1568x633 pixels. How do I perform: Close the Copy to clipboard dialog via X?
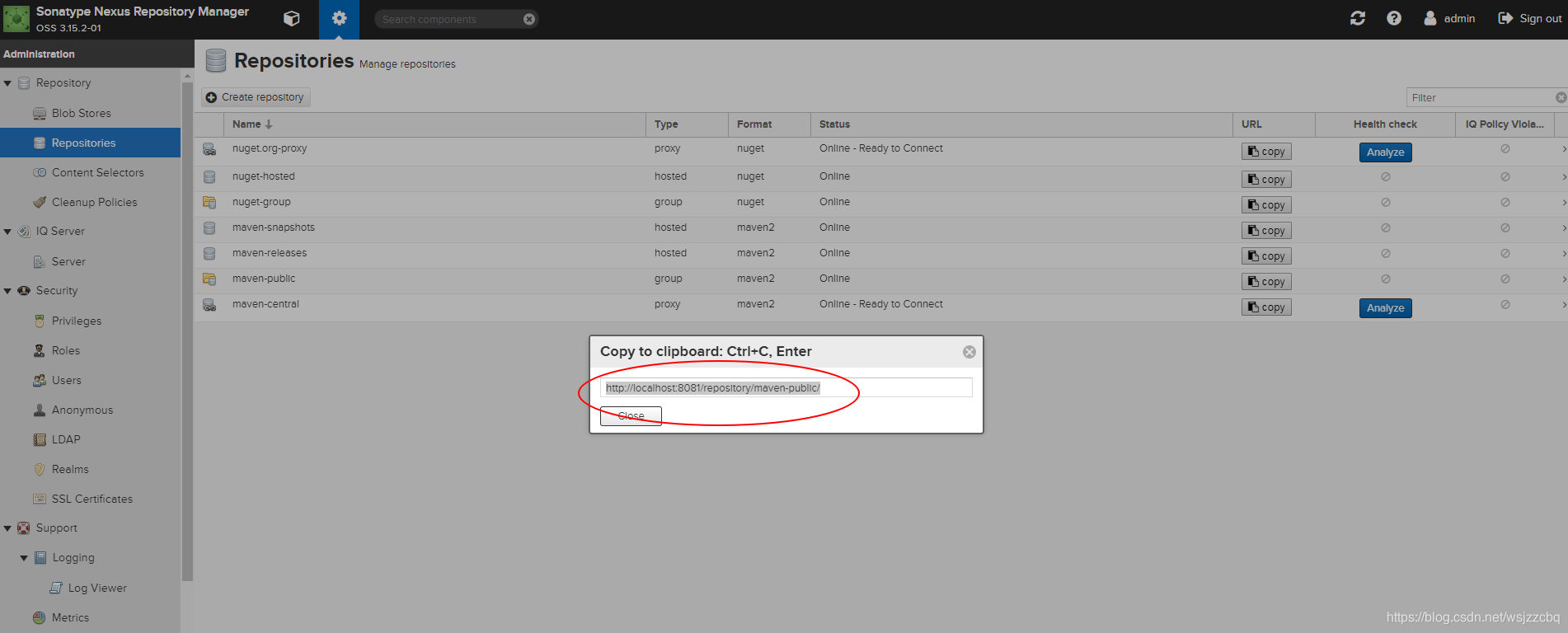[x=969, y=352]
